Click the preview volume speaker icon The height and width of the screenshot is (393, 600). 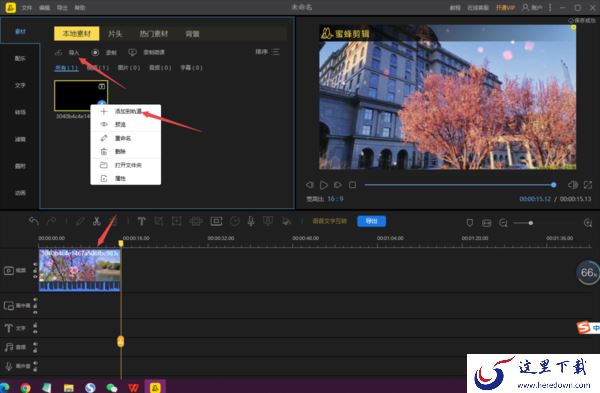(573, 185)
